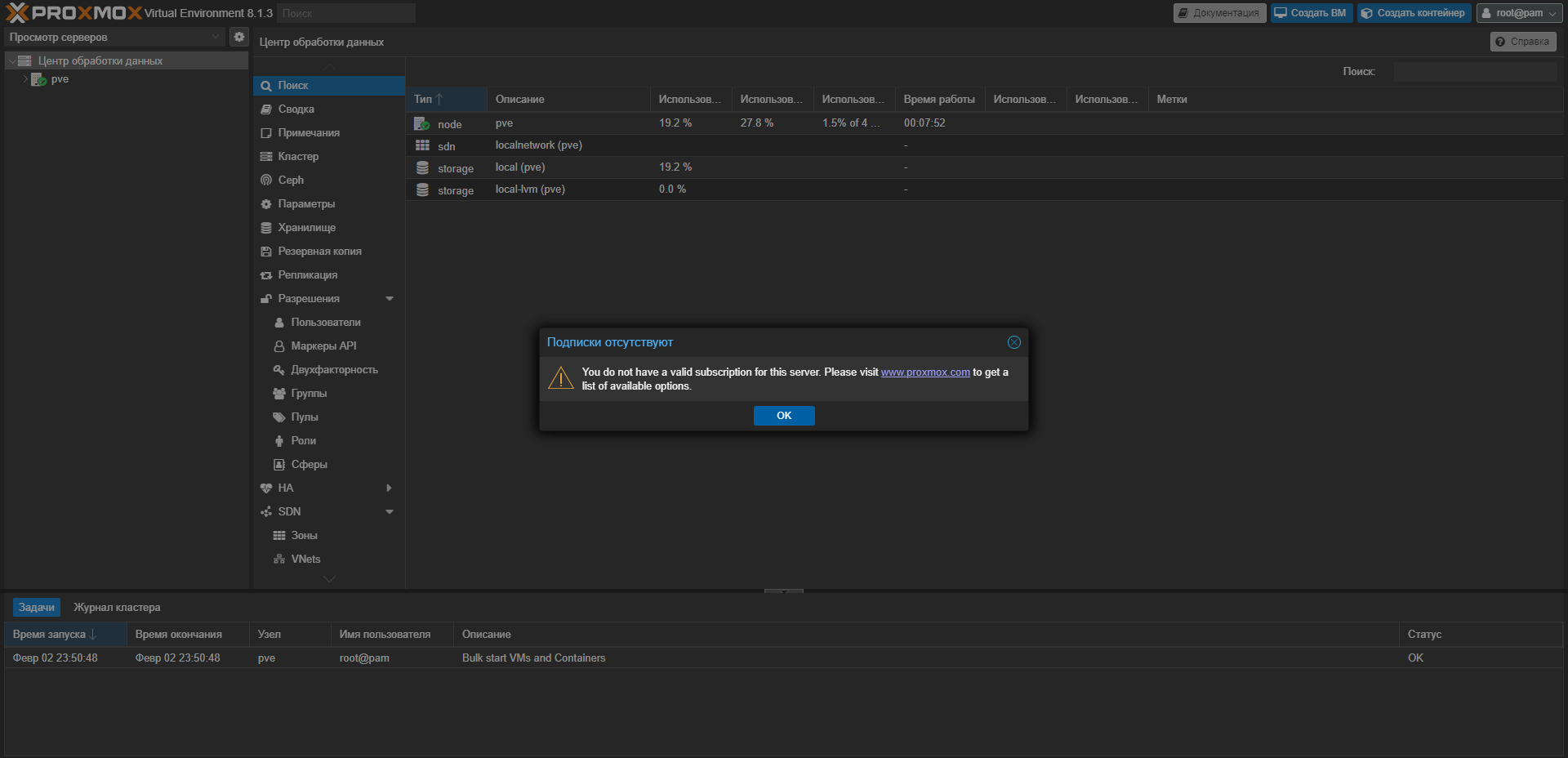Sort by the Тип column header

(x=447, y=99)
